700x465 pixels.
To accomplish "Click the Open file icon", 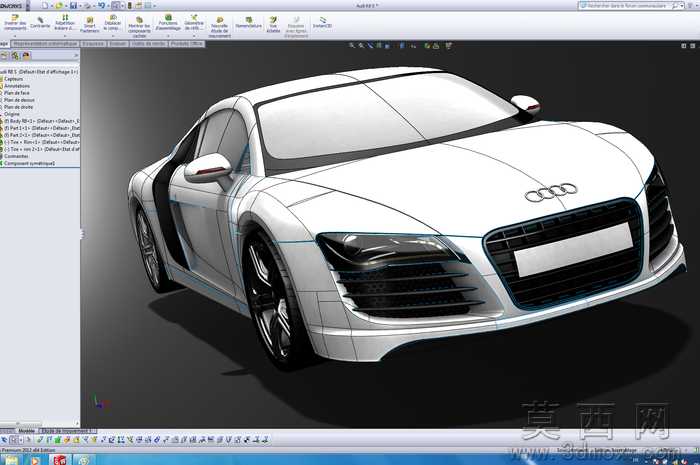I will (x=59, y=5).
